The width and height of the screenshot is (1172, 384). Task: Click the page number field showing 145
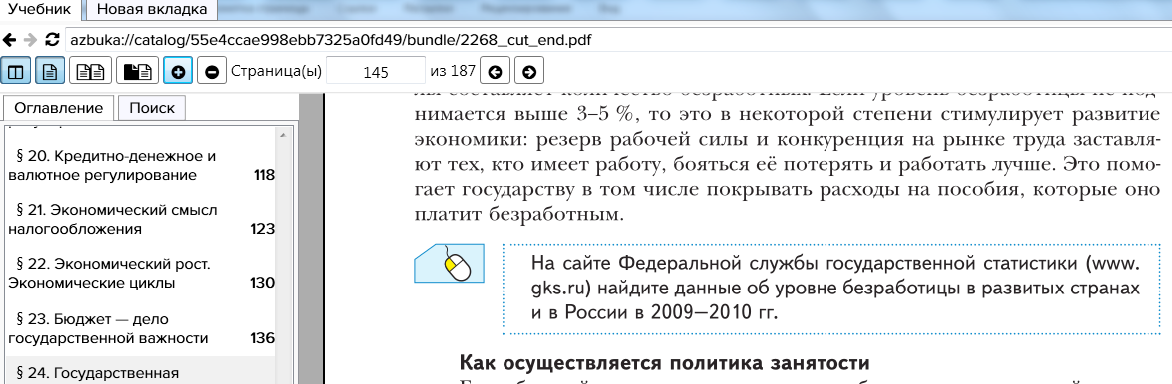pyautogui.click(x=376, y=72)
